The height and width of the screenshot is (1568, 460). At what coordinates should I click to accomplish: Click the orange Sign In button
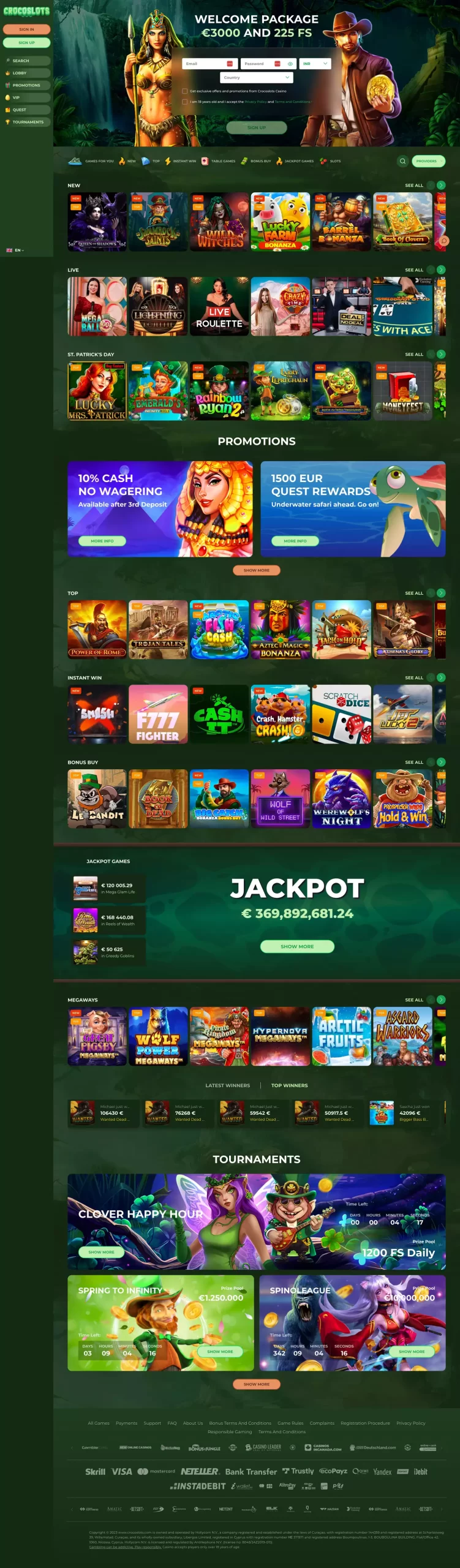(26, 29)
